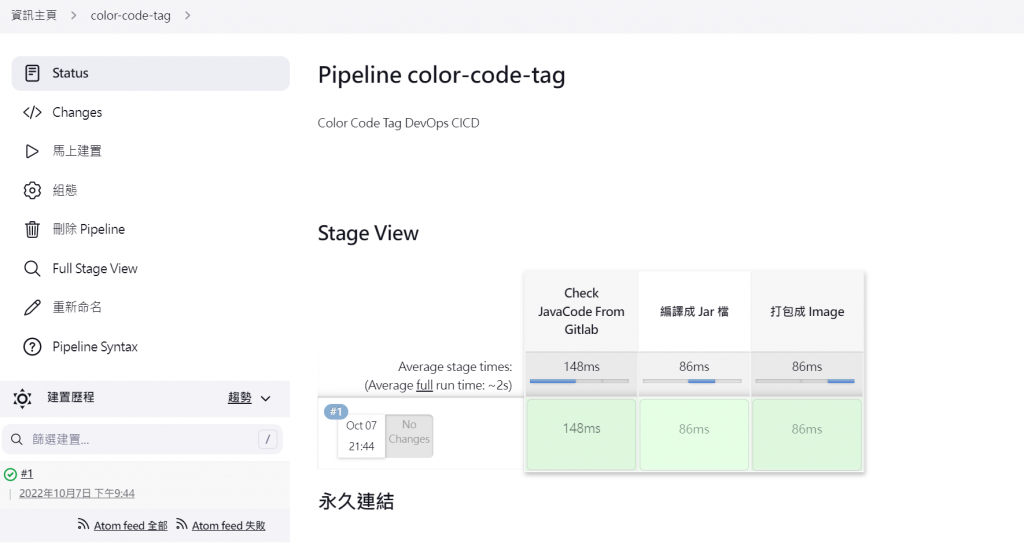The width and height of the screenshot is (1024, 544).
Task: Click the trash icon for 刪除 Pipeline
Action: 32,229
